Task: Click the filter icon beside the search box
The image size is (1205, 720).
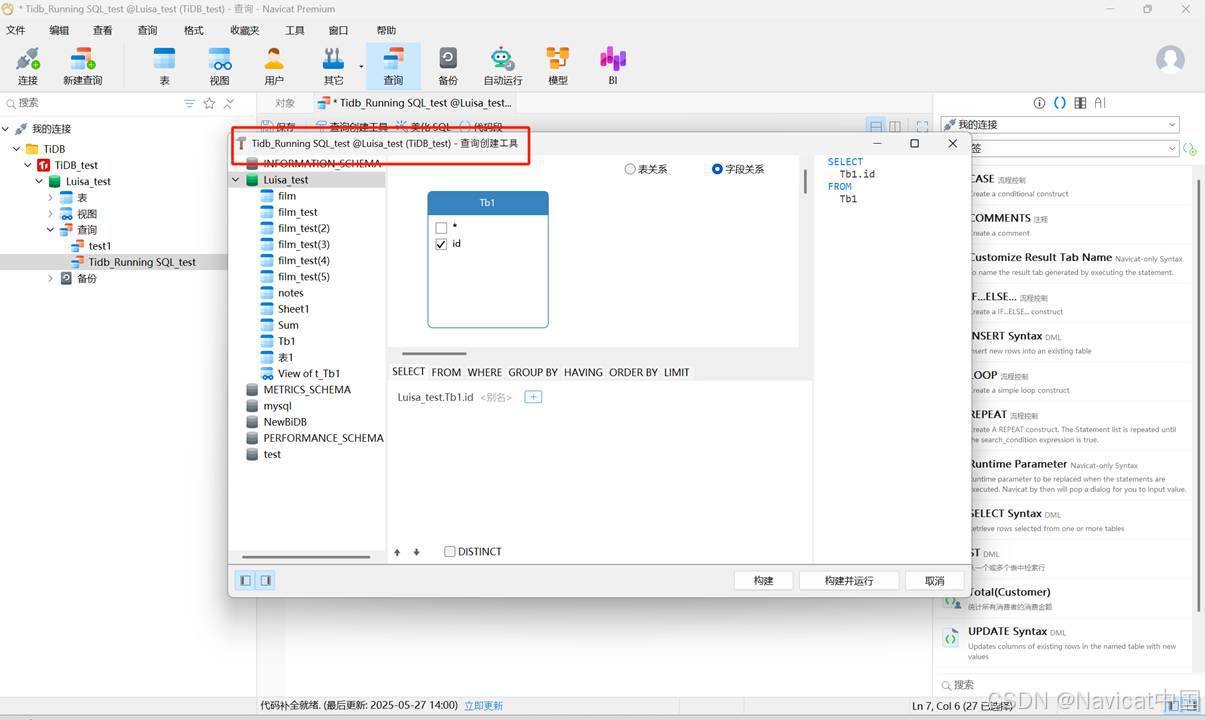Action: pyautogui.click(x=190, y=103)
